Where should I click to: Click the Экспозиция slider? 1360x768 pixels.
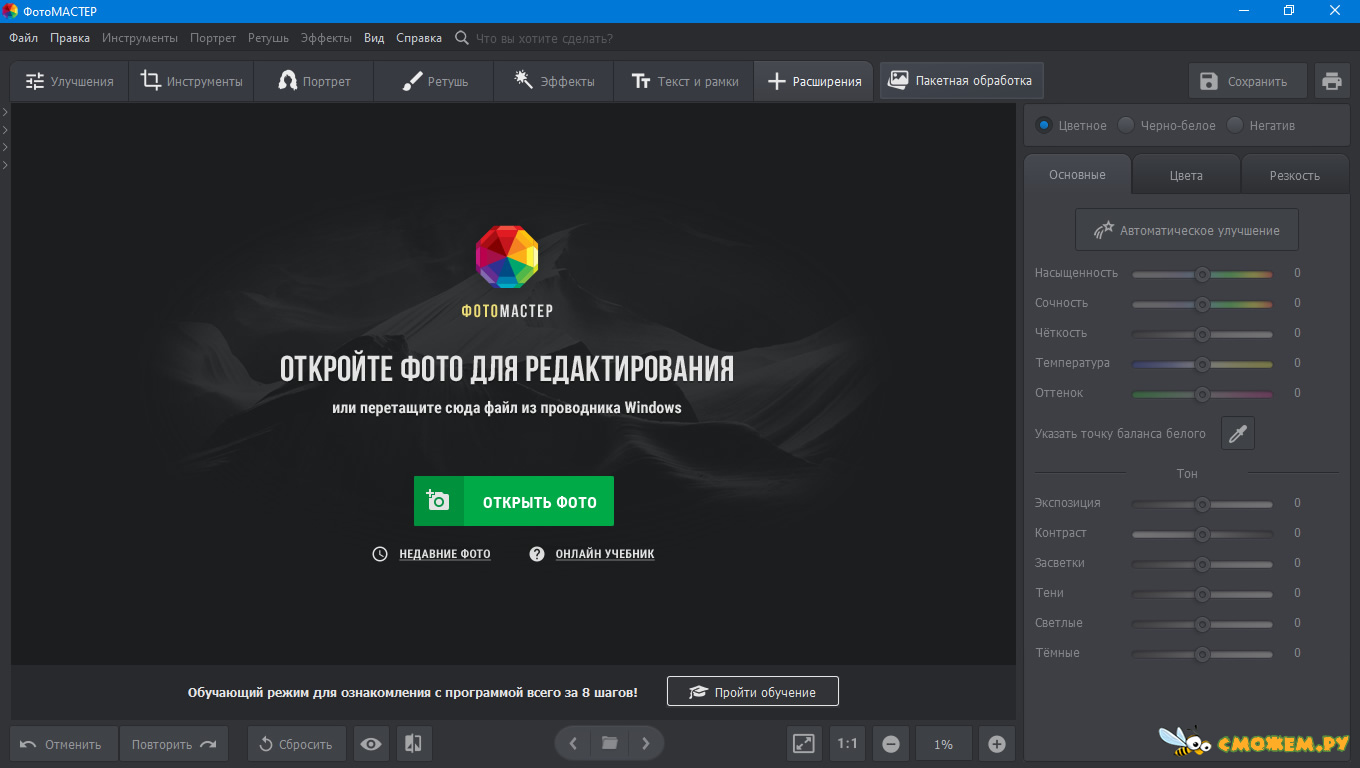point(1202,503)
